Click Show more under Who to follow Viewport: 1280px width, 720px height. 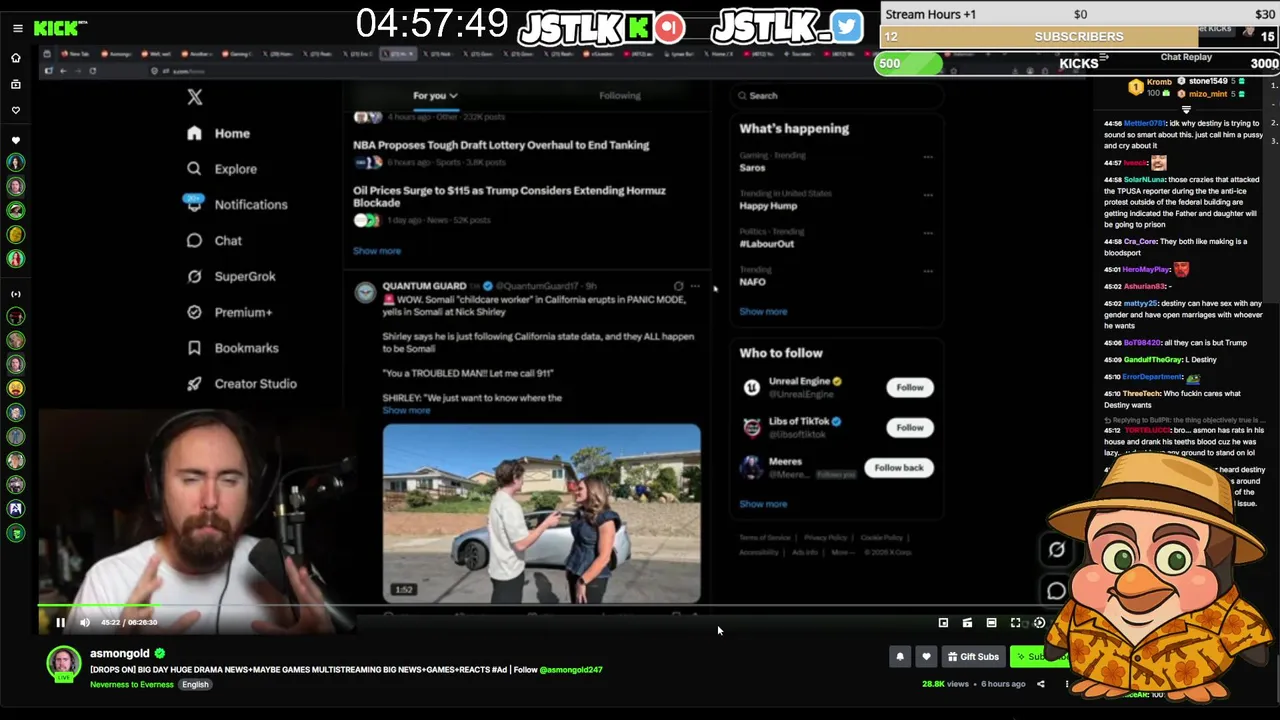pyautogui.click(x=763, y=504)
